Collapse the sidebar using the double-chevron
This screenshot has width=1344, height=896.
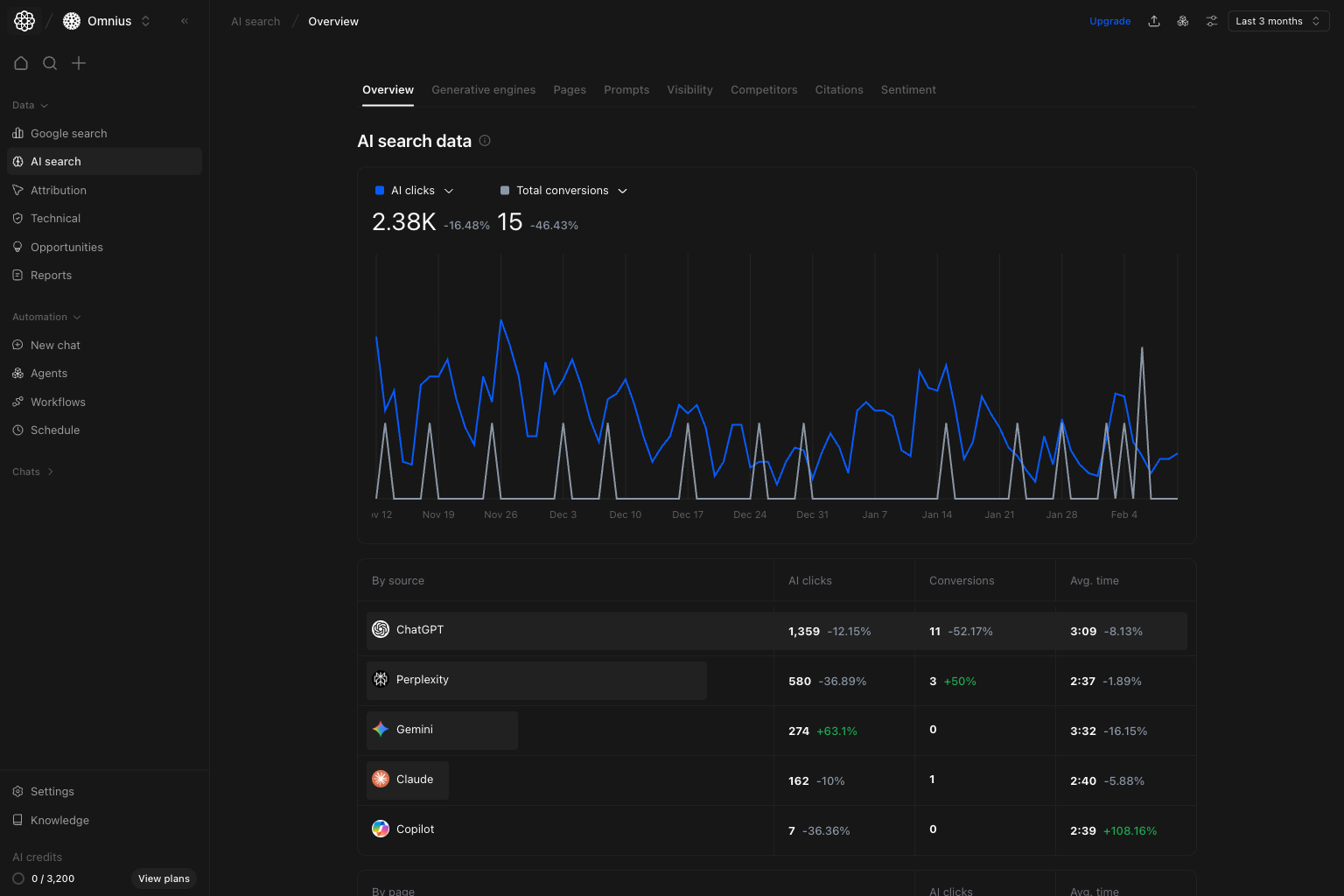[x=184, y=20]
